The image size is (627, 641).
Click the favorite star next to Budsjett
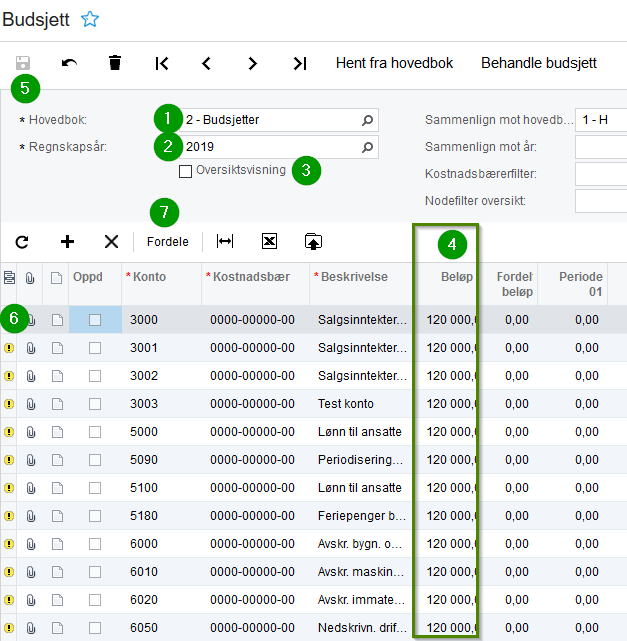(x=90, y=18)
